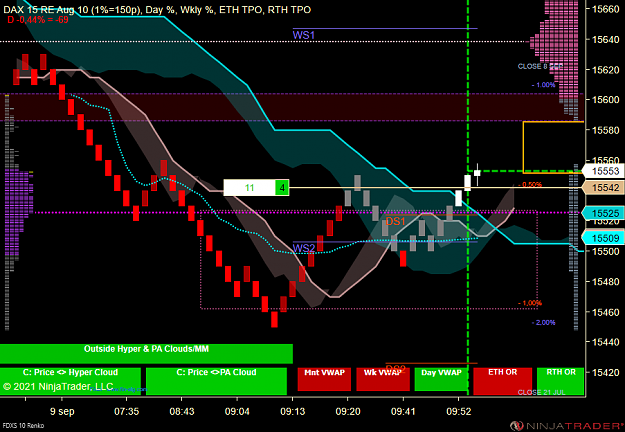Click the blue -1.00% label near 15610
The width and height of the screenshot is (625, 432).
coord(543,85)
